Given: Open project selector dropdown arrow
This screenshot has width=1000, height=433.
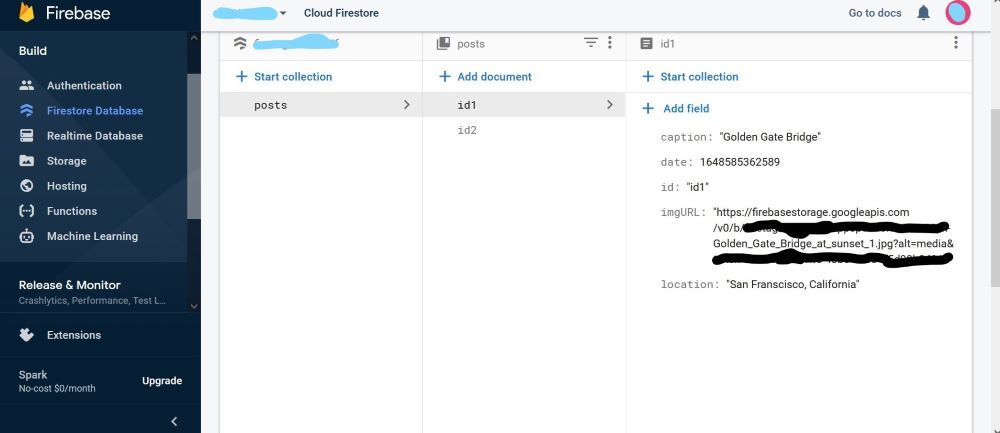Looking at the screenshot, I should [x=284, y=13].
